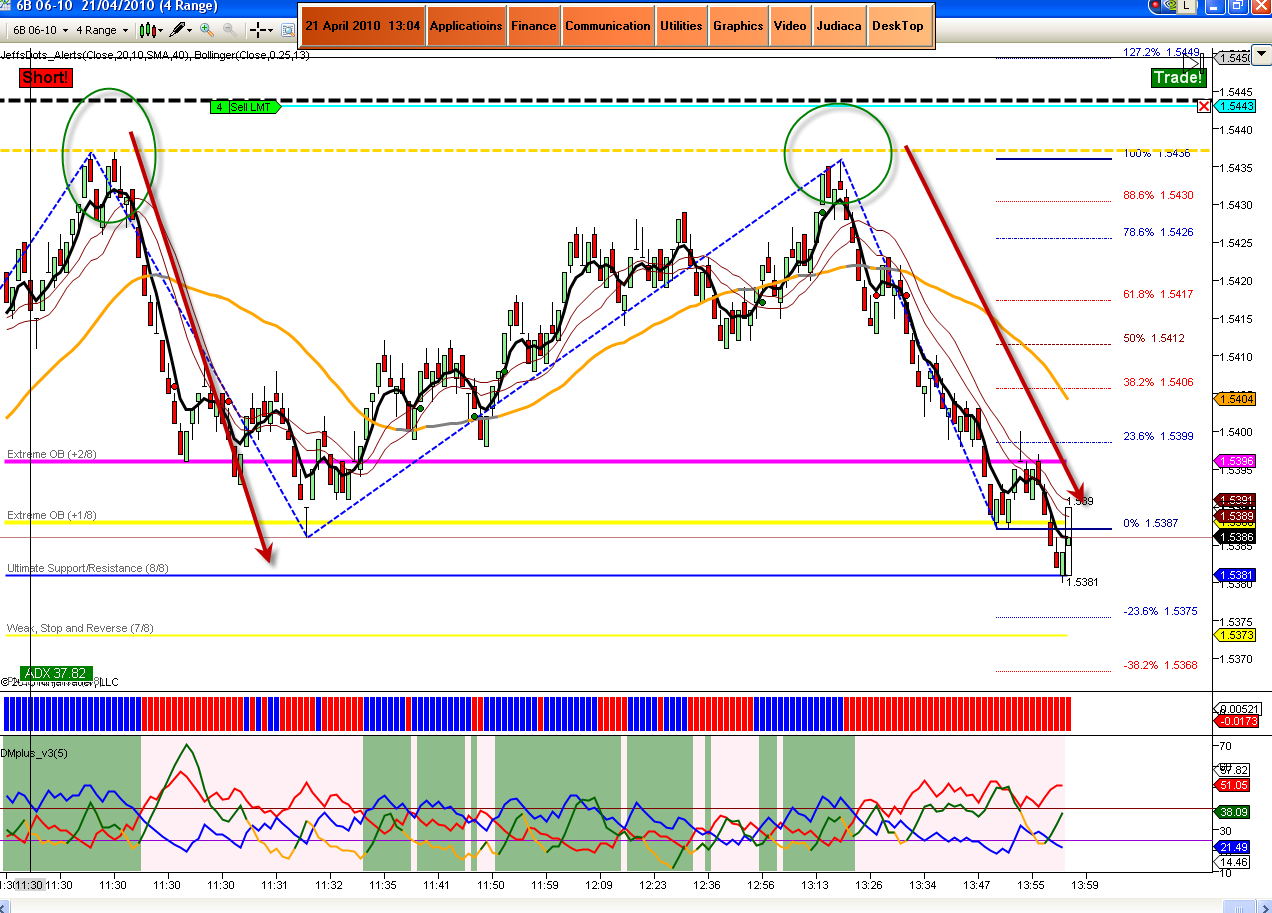Image resolution: width=1272 pixels, height=913 pixels.
Task: Click the 1.5381 low price label under candle
Action: click(x=1082, y=581)
